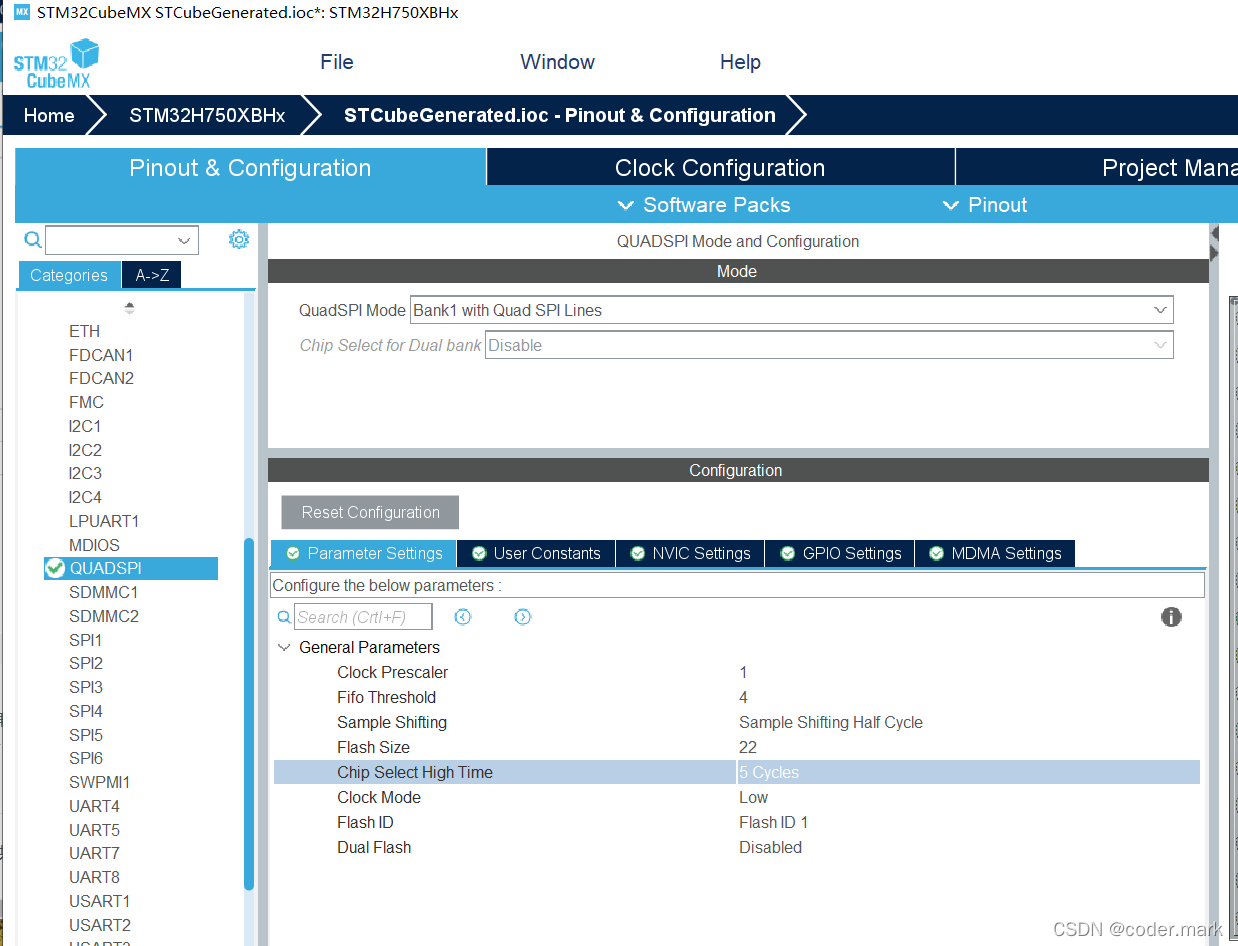
Task: Click Flash ID 1 value
Action: (x=773, y=822)
